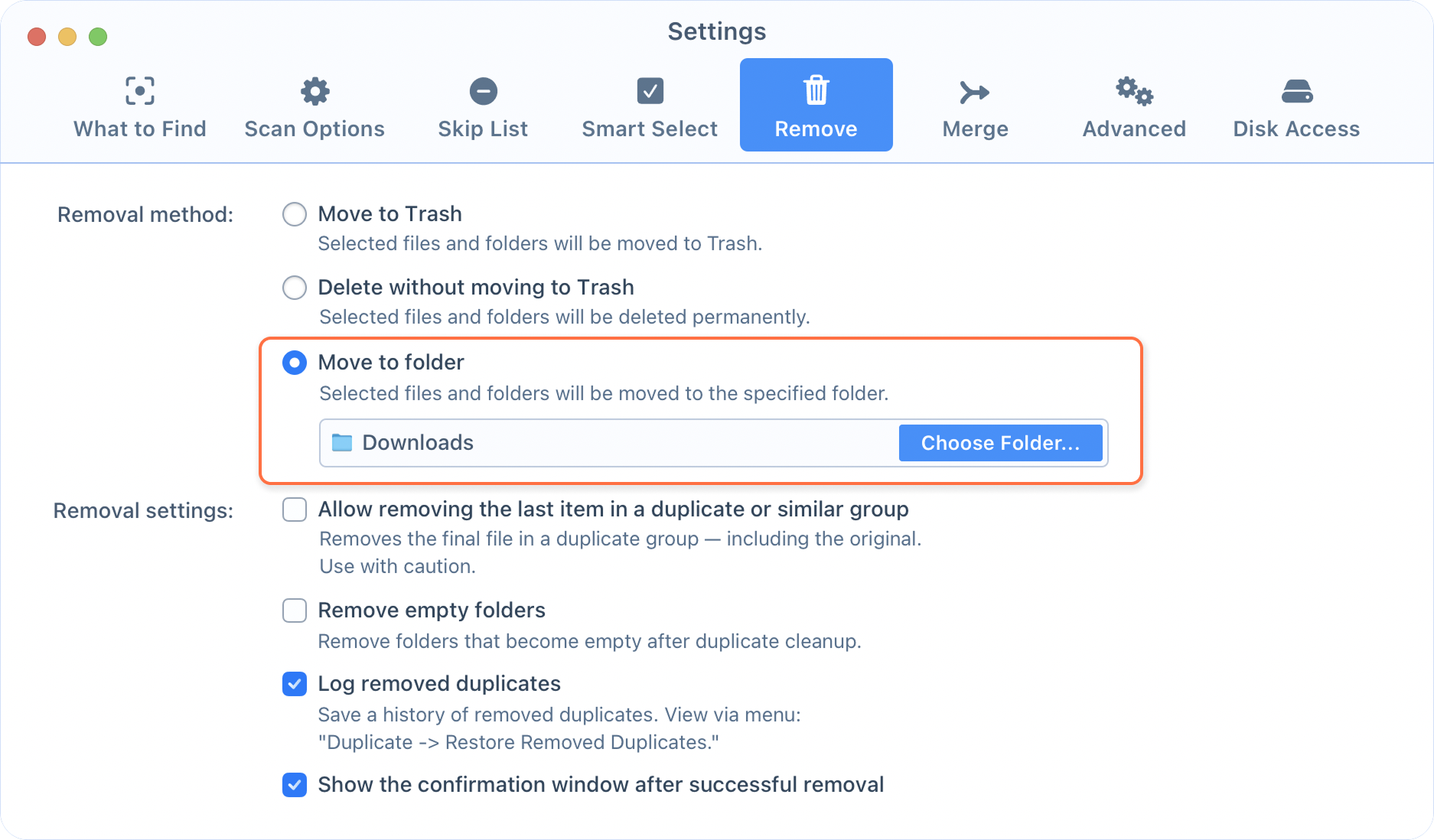Switch to the Scan Options tab label
Screen dimensions: 1434x840
pyautogui.click(x=315, y=129)
